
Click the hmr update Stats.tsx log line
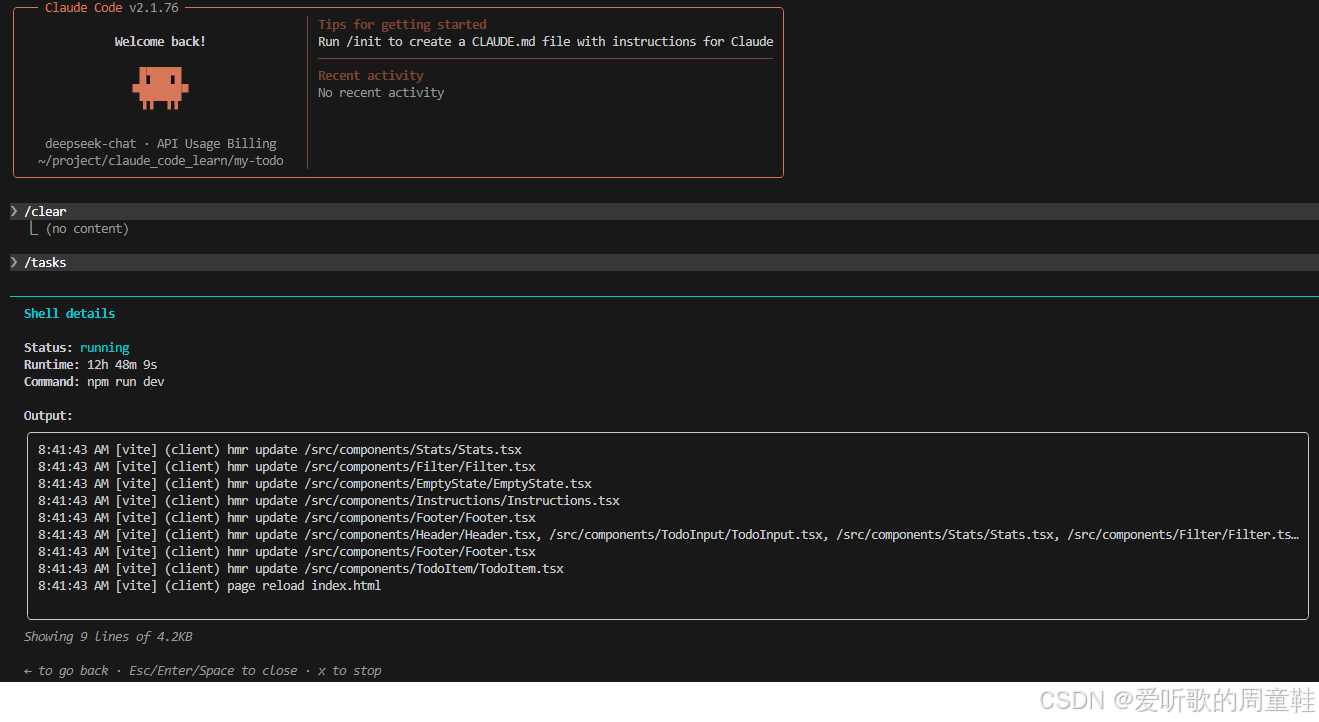point(280,449)
